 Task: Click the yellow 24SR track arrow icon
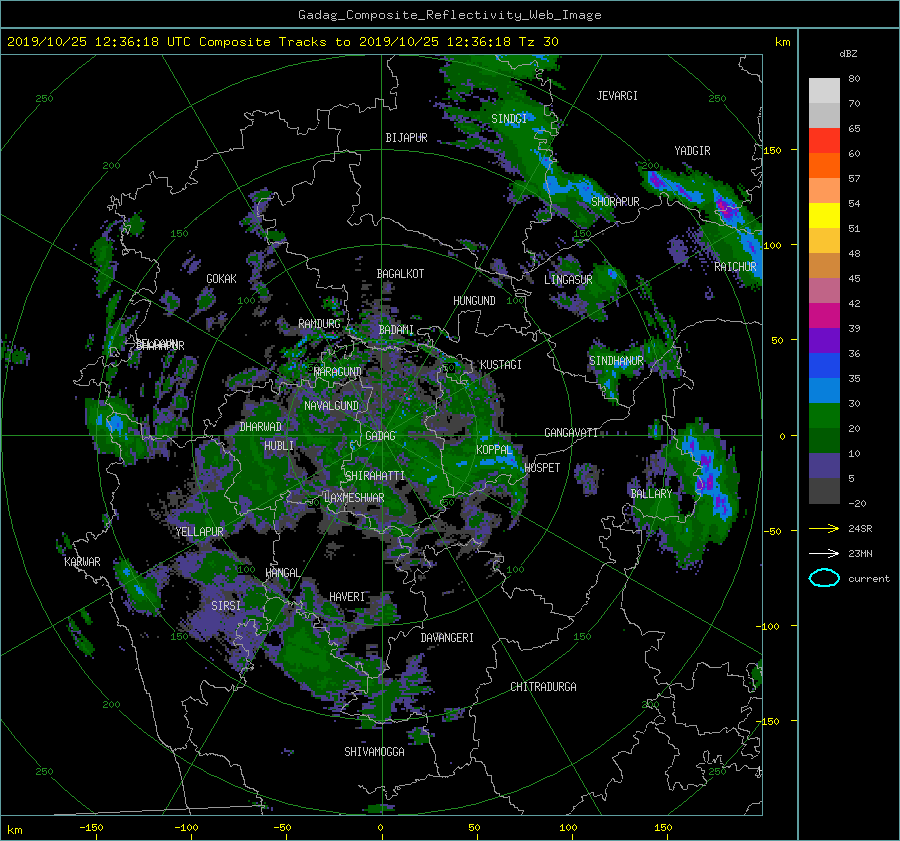824,528
